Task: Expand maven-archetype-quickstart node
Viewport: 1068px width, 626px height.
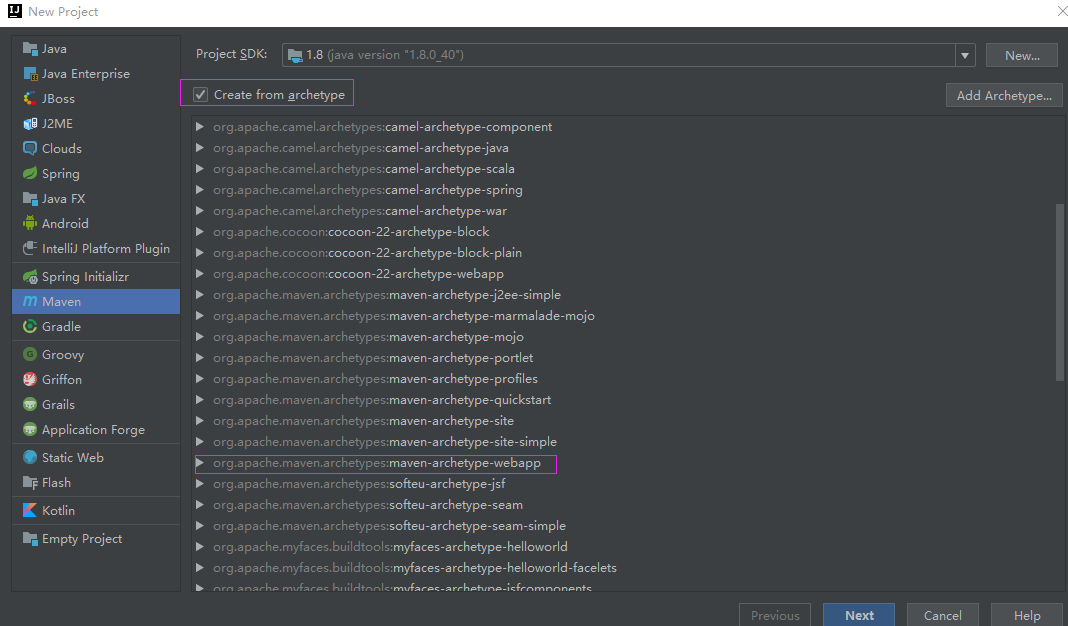Action: [200, 400]
